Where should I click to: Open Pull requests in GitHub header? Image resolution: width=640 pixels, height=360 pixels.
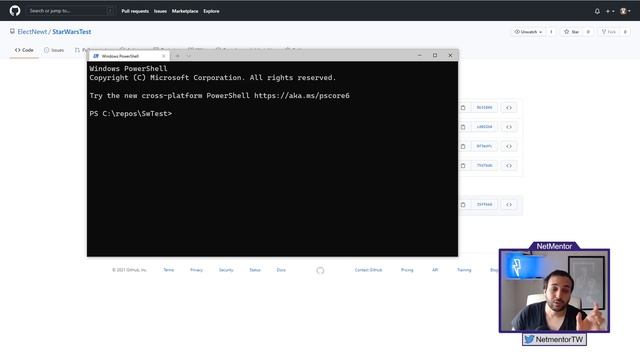[135, 11]
